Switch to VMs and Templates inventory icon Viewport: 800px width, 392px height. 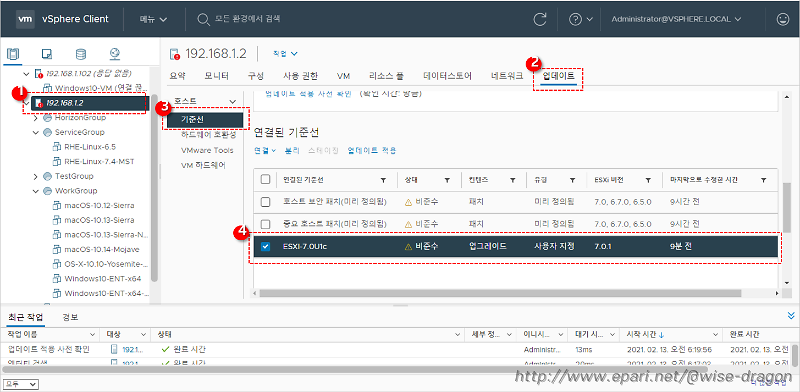click(47, 54)
